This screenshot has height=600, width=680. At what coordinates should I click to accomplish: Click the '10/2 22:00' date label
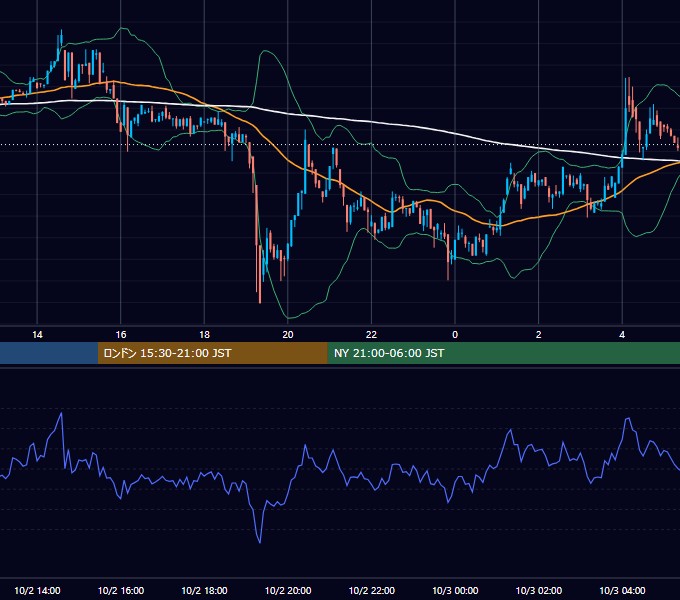372,590
